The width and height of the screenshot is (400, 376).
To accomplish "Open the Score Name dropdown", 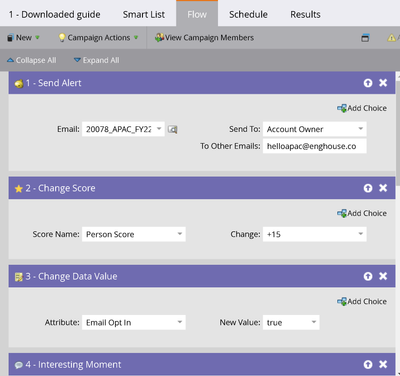I will (134, 234).
